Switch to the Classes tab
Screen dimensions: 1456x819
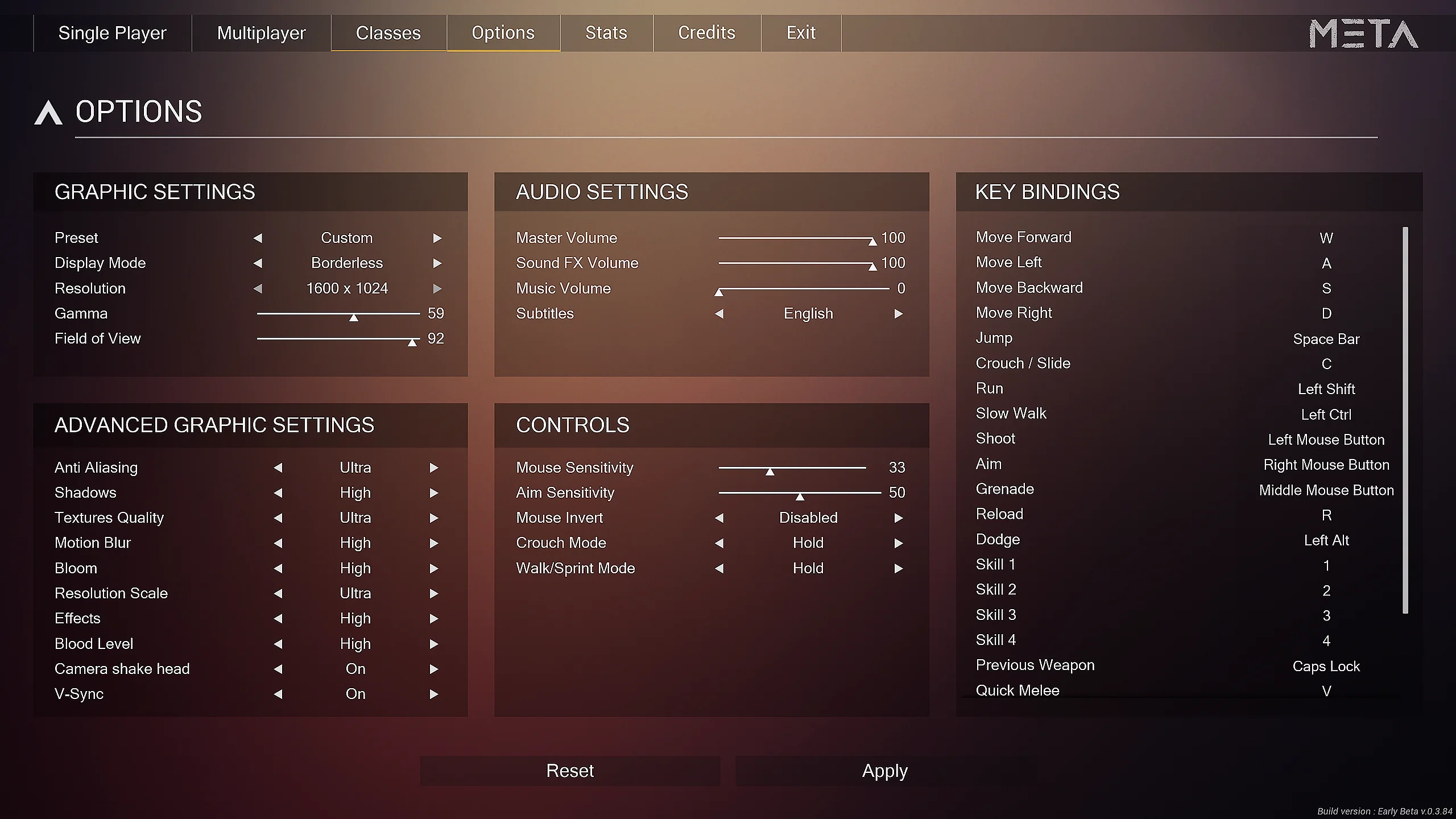pyautogui.click(x=388, y=33)
